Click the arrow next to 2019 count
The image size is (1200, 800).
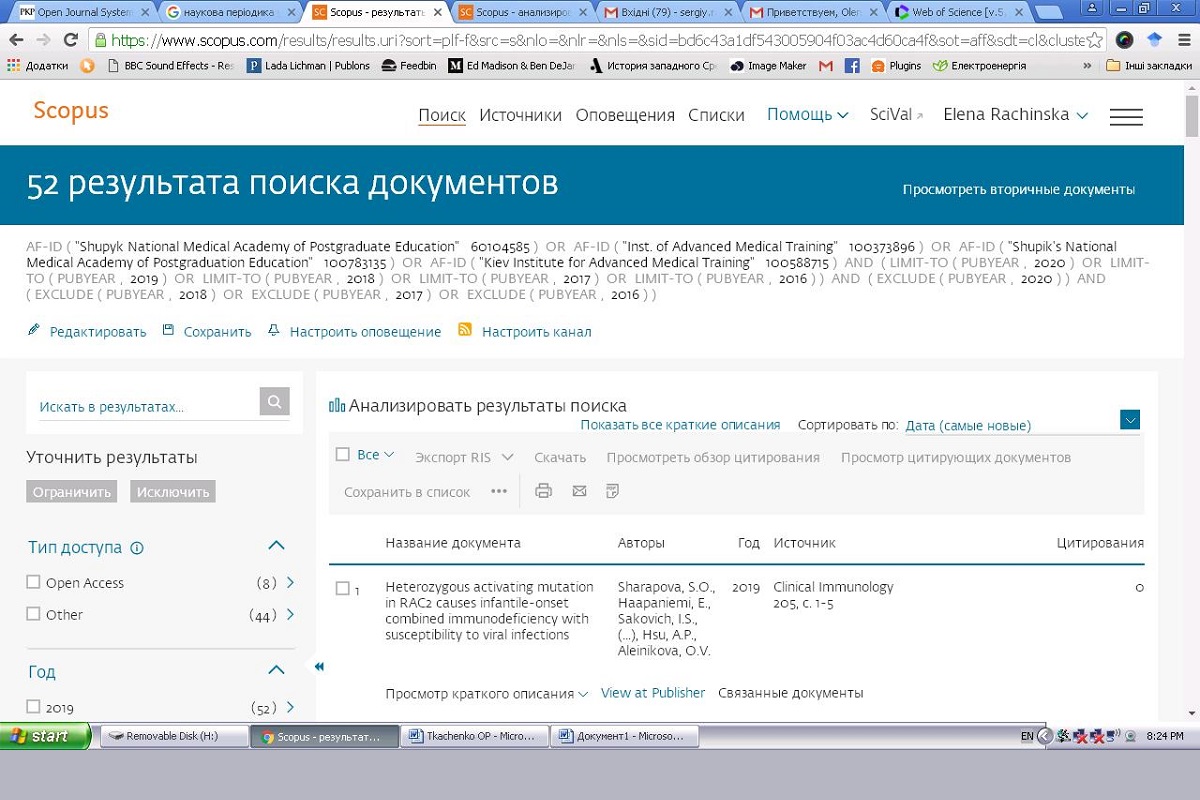pyautogui.click(x=290, y=707)
